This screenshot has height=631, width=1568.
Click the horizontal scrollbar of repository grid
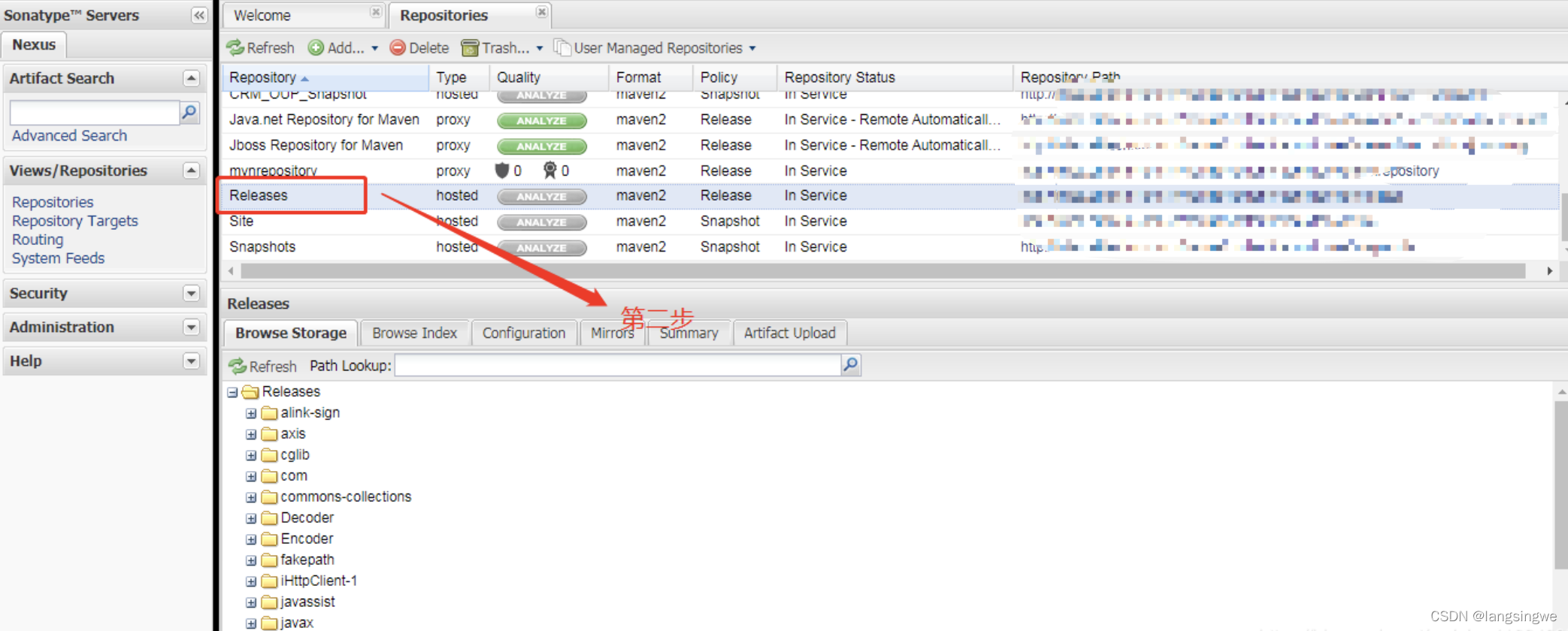pyautogui.click(x=882, y=270)
